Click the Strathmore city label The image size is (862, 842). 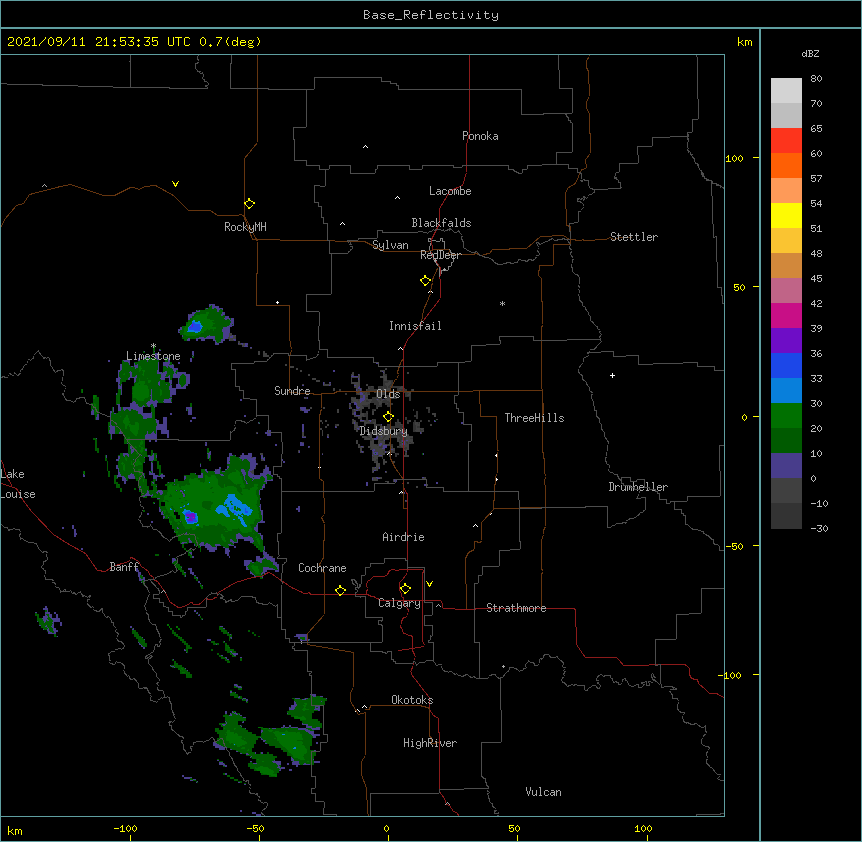pyautogui.click(x=516, y=608)
